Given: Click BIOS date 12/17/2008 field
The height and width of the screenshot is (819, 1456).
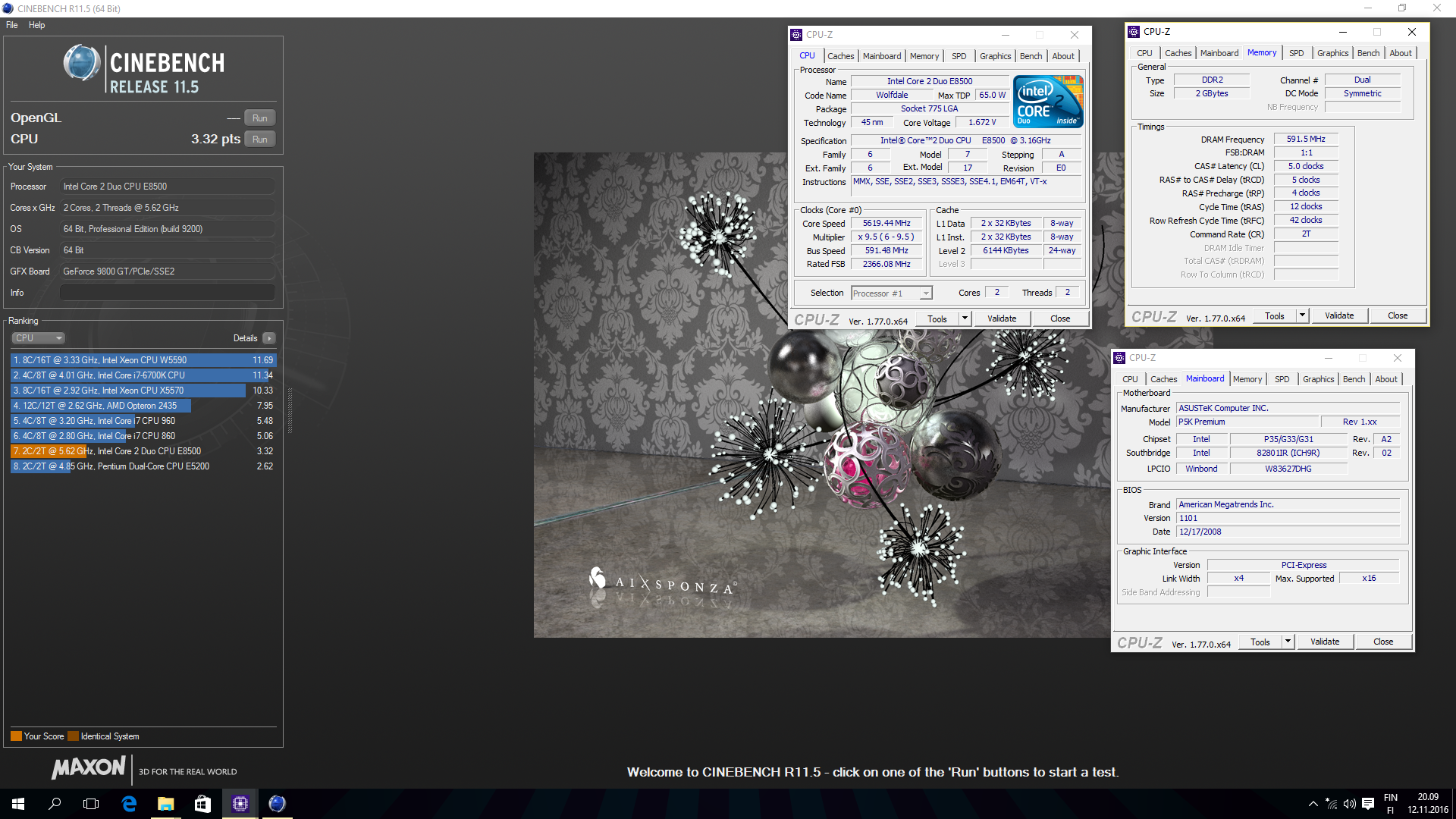Looking at the screenshot, I should click(x=1288, y=532).
